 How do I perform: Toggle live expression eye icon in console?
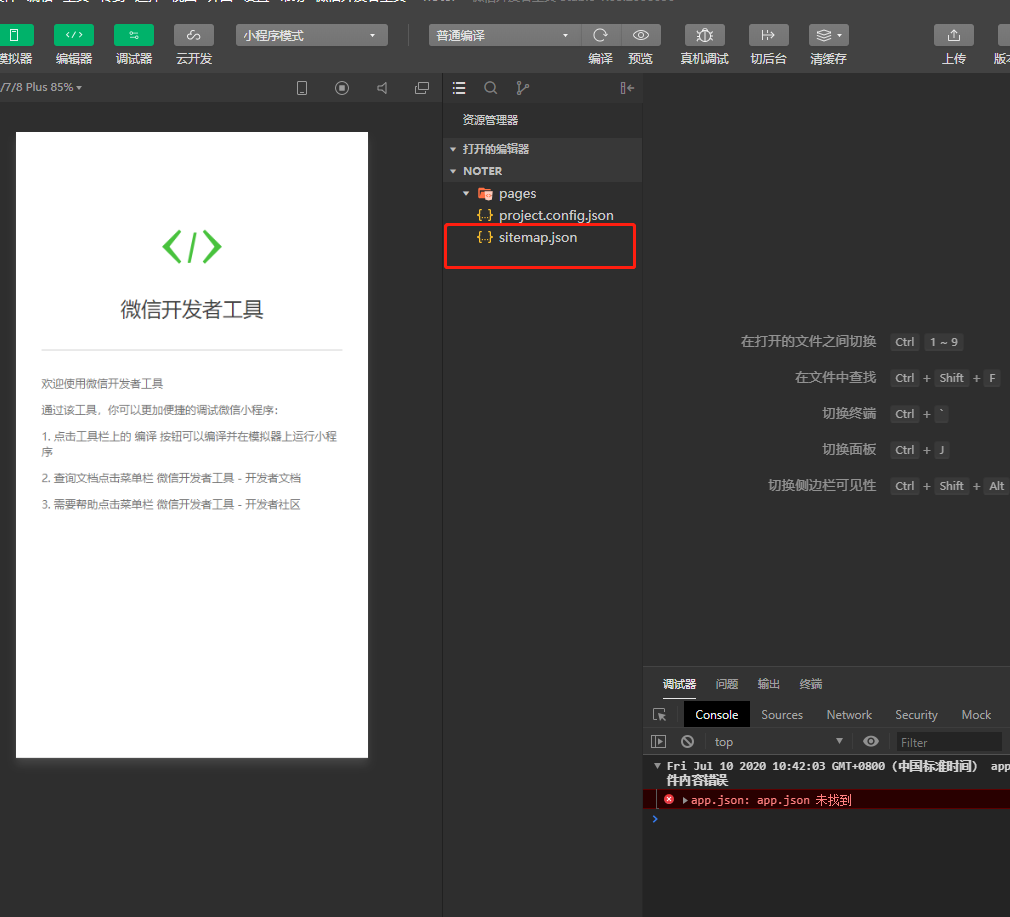coord(870,741)
